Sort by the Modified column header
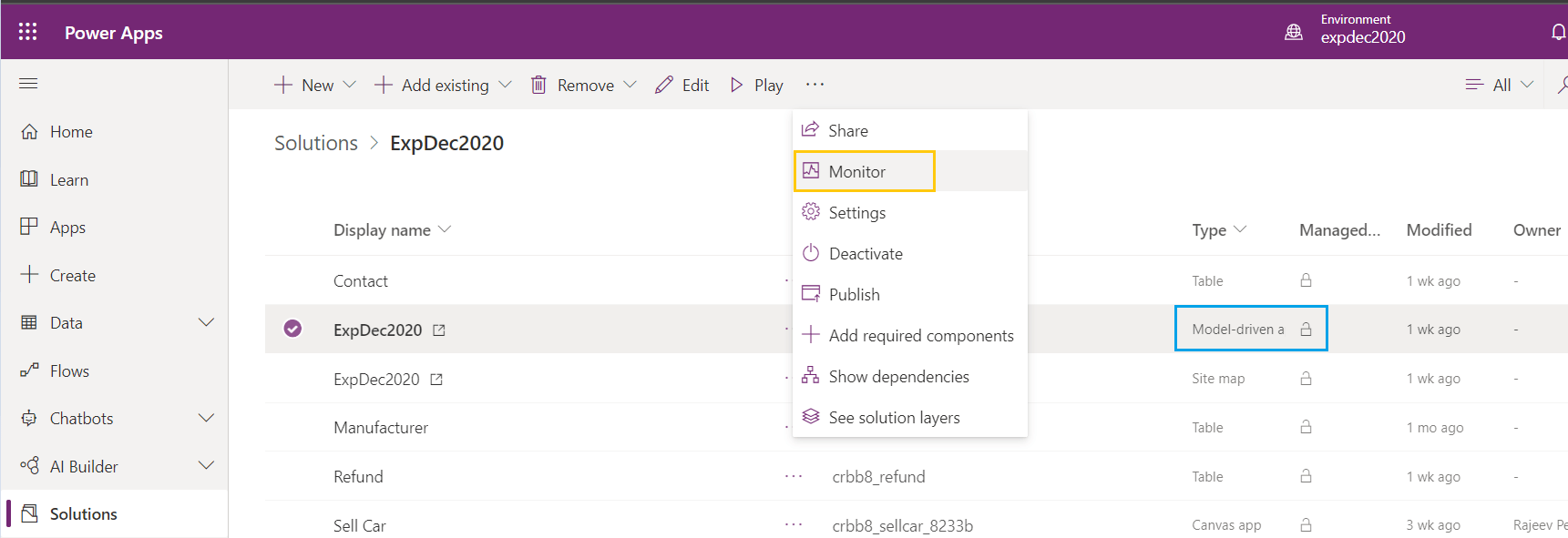The image size is (1568, 538). coord(1439,230)
